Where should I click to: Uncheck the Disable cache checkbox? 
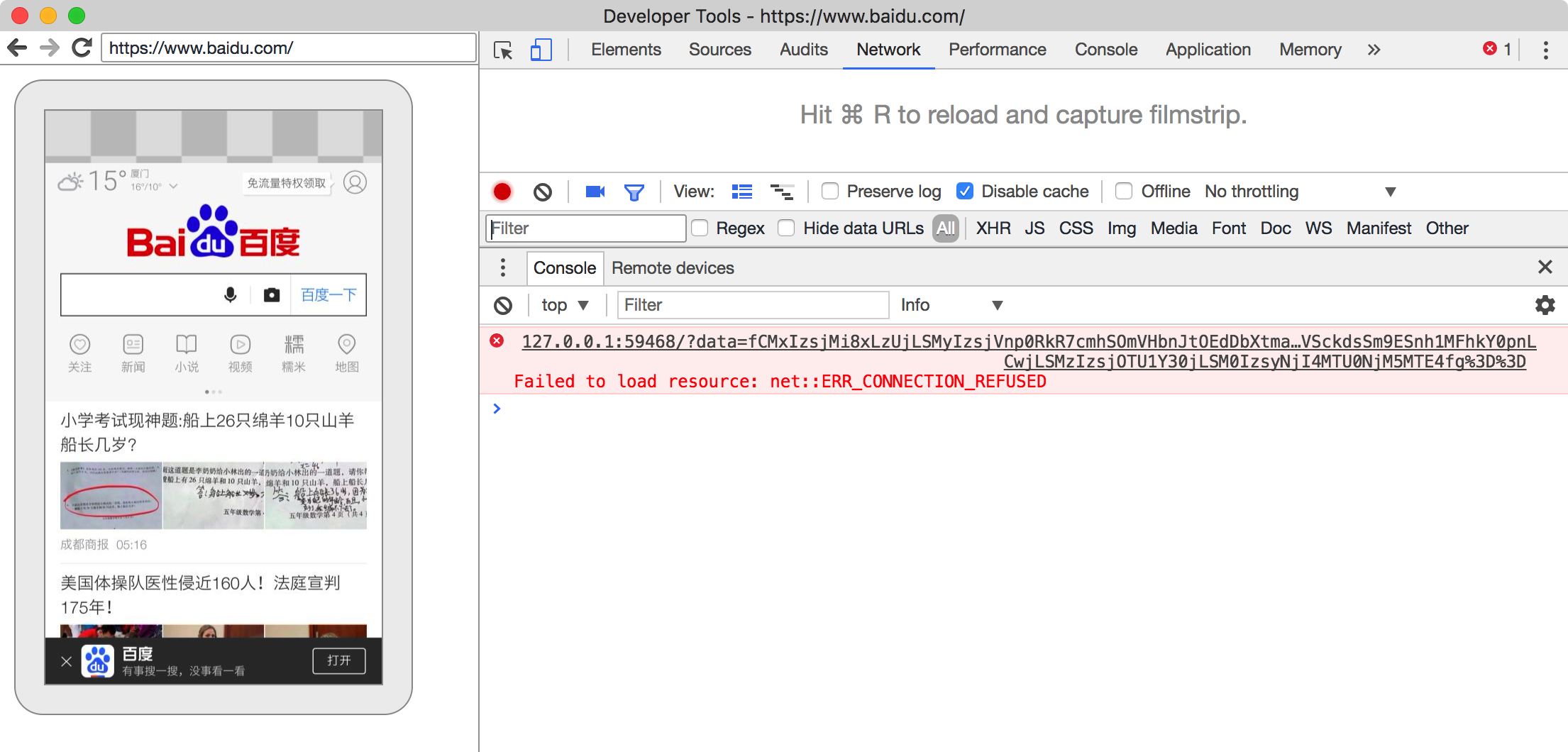point(965,192)
